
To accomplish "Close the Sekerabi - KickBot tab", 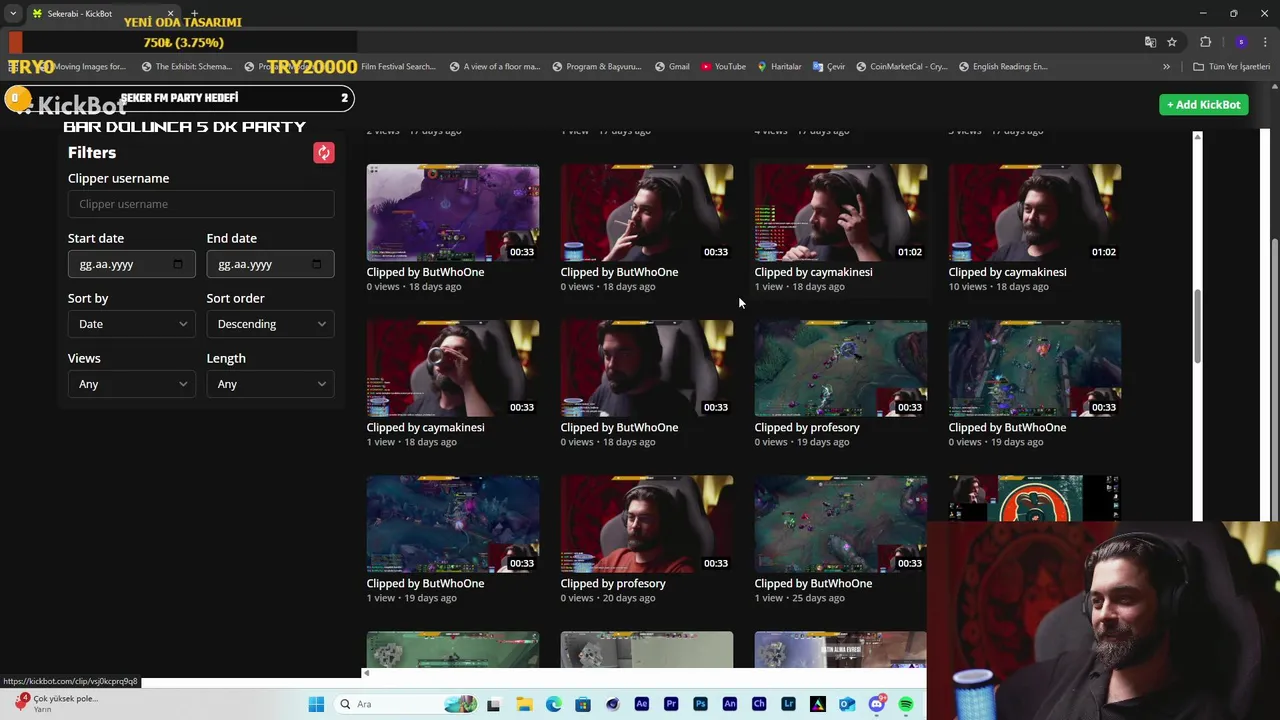I will 170,14.
